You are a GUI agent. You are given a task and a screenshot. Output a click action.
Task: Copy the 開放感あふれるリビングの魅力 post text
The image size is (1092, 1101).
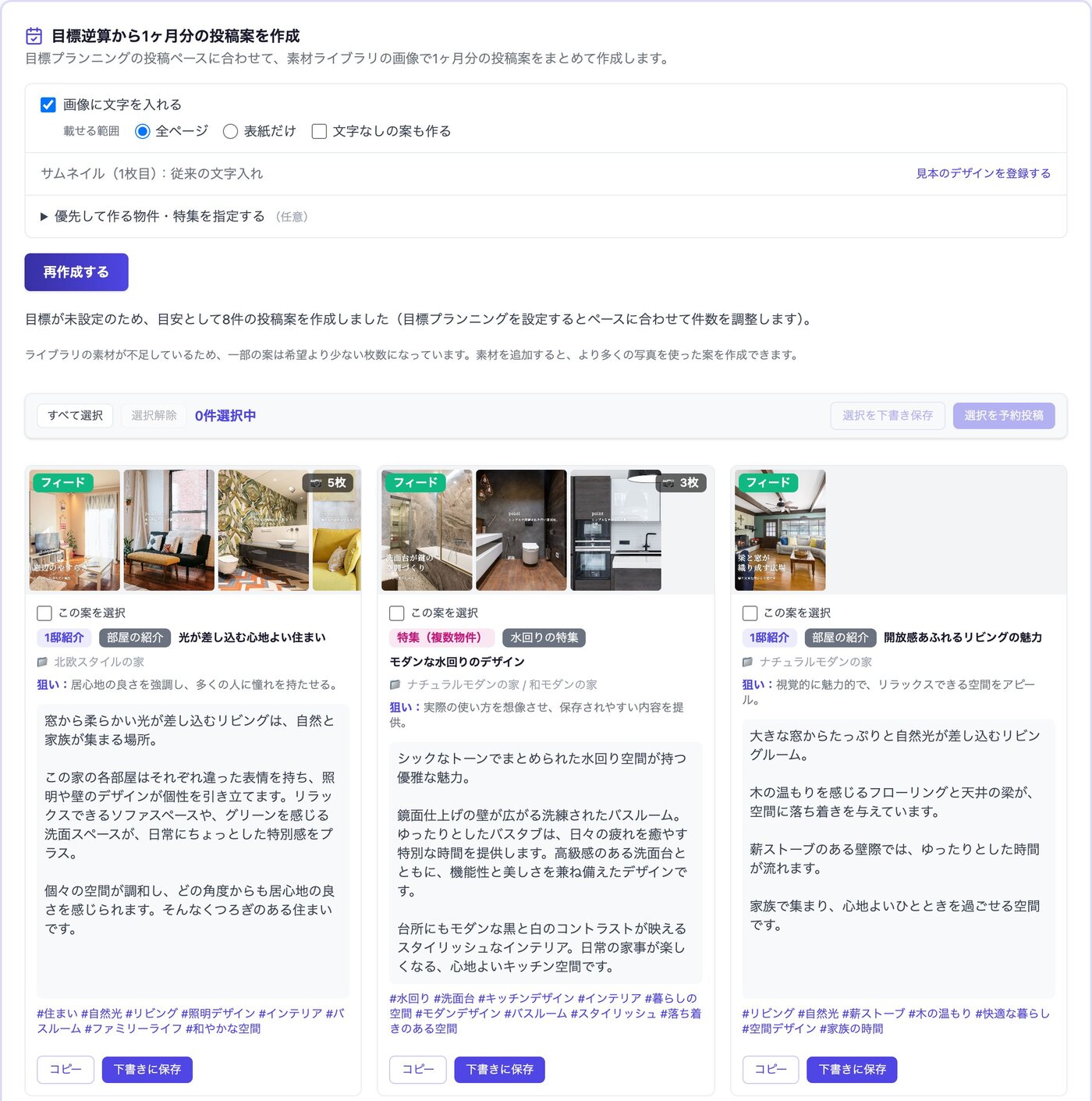(771, 1070)
